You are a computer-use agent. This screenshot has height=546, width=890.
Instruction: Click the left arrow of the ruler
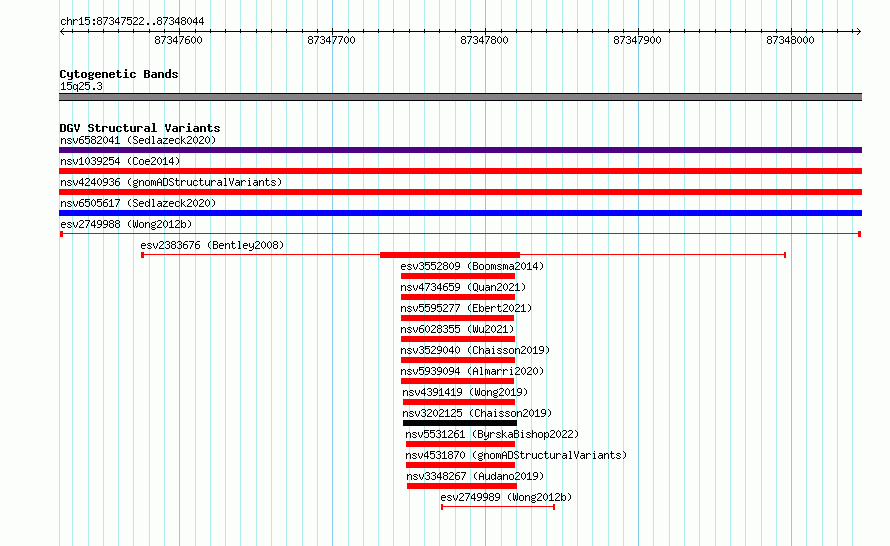tap(62, 31)
